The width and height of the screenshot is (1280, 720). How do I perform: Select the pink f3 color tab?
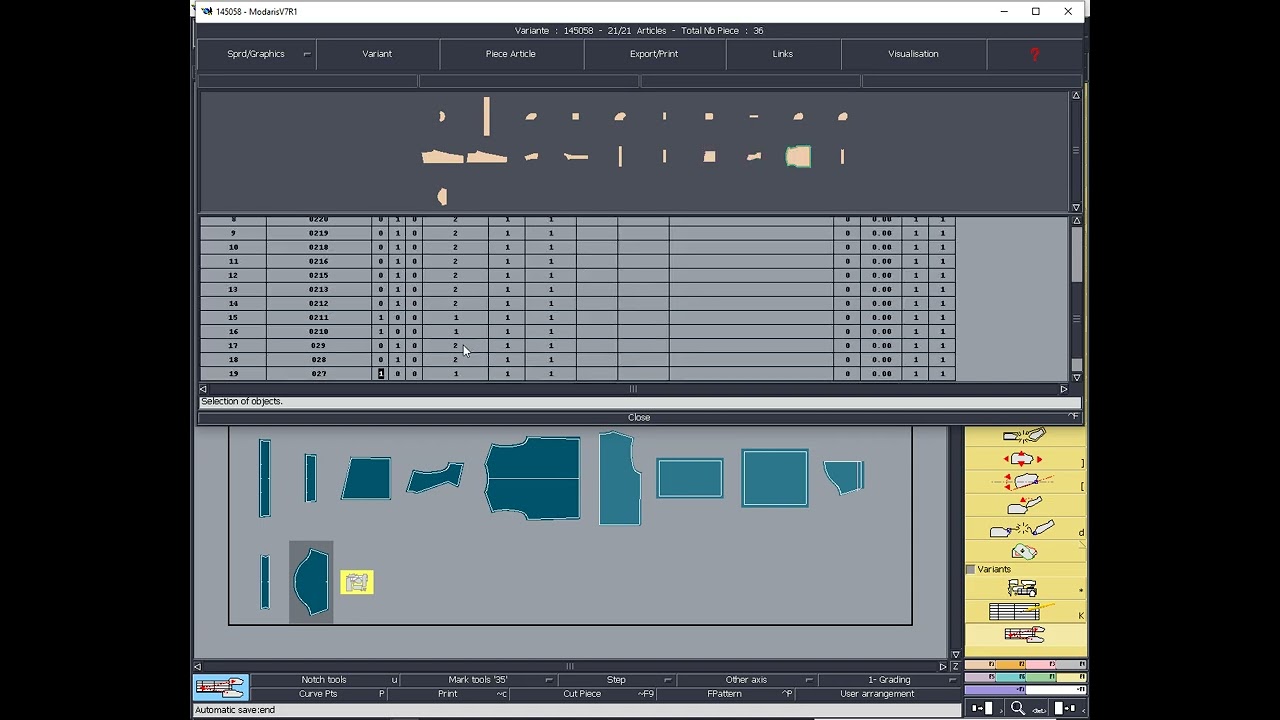(1040, 665)
